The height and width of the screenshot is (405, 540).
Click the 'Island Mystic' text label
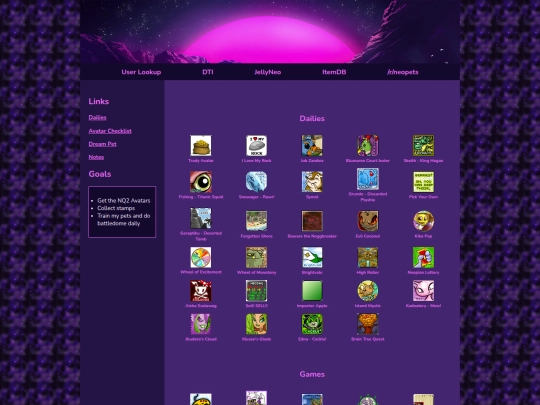click(x=368, y=306)
